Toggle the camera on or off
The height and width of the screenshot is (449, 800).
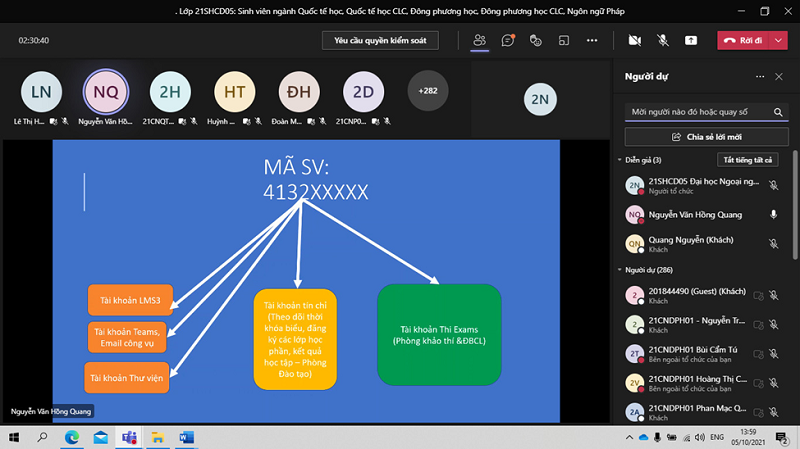[x=634, y=40]
